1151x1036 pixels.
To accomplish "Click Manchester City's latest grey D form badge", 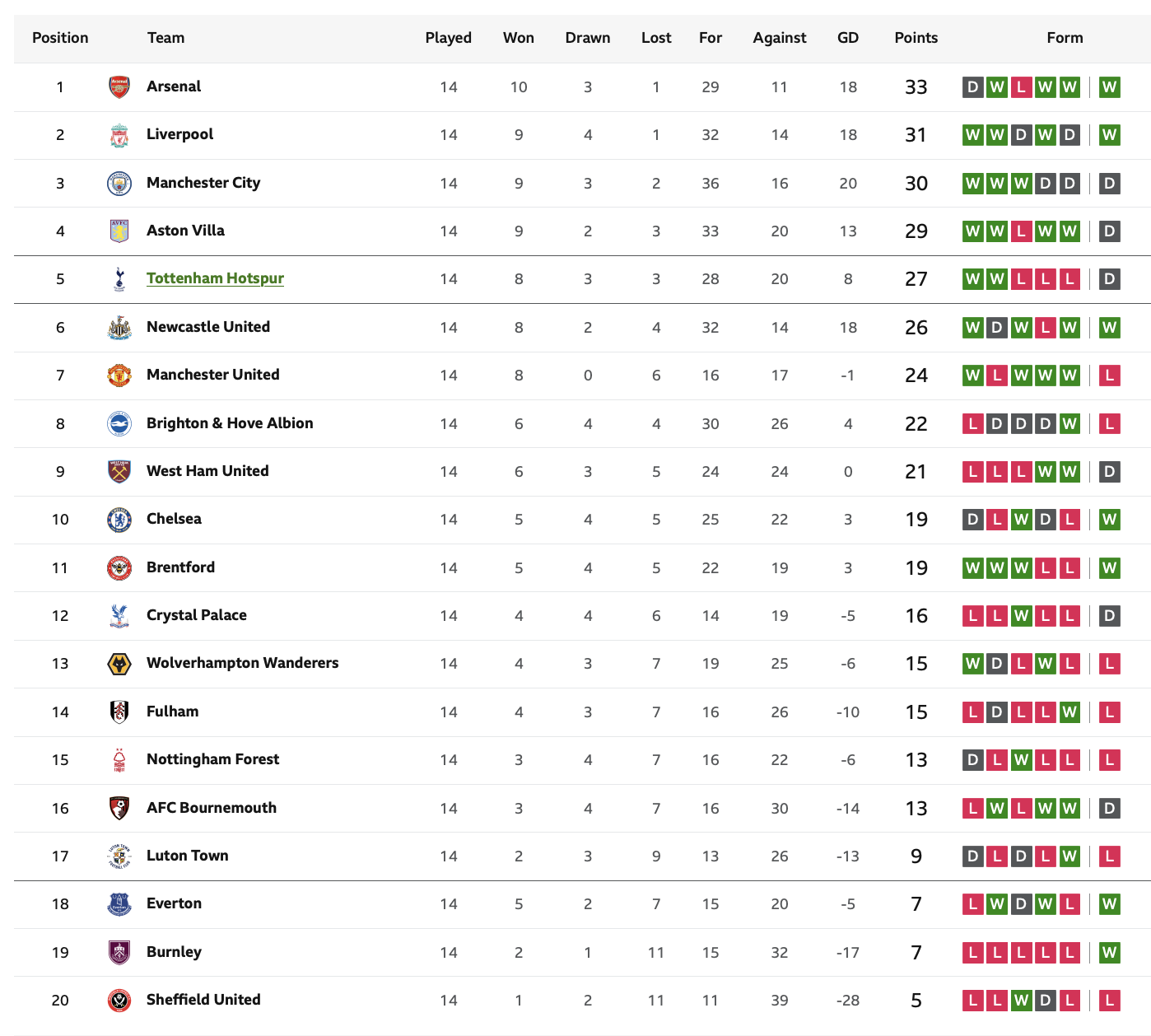I will (x=1110, y=183).
